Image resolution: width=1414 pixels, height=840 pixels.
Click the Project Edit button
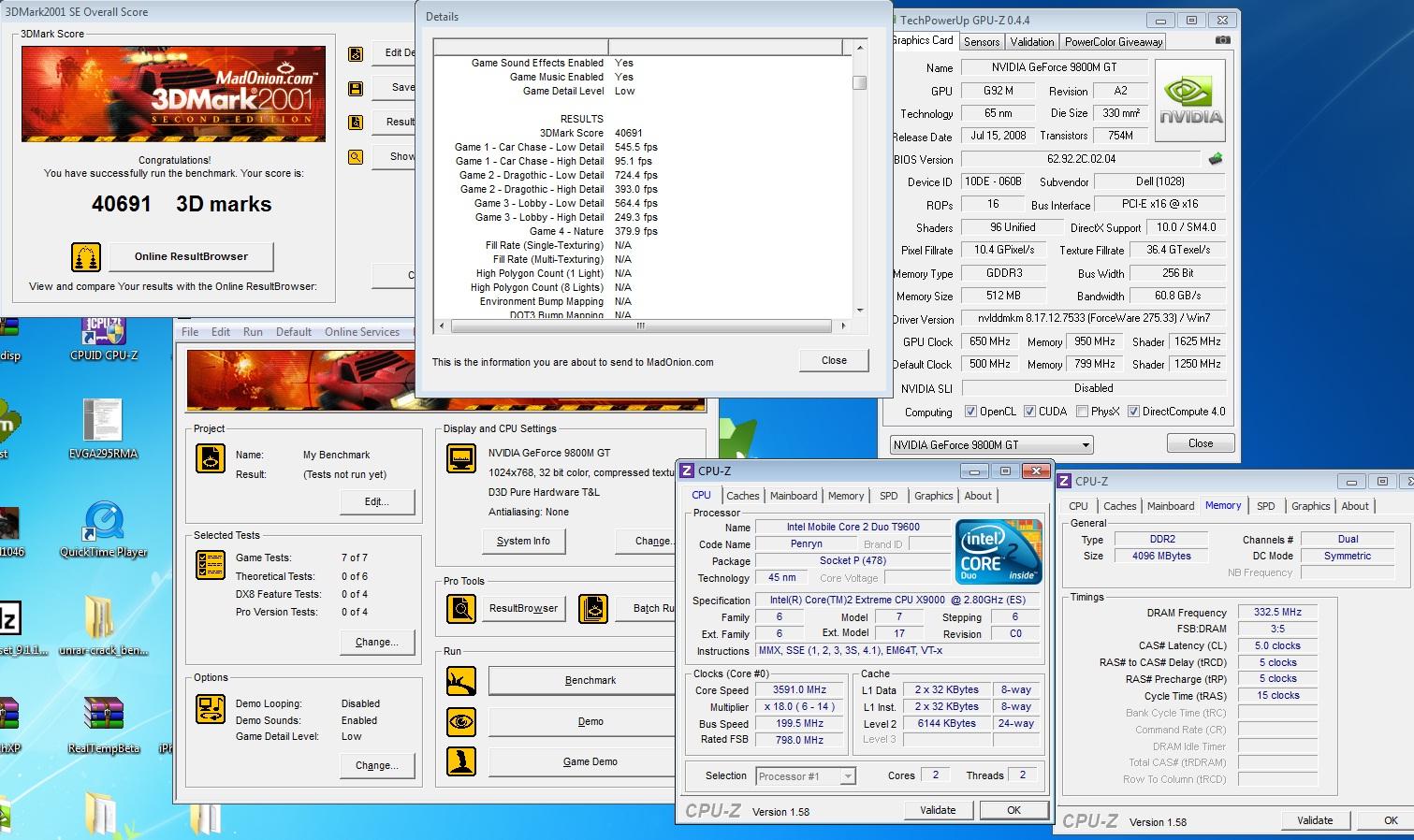click(x=377, y=501)
